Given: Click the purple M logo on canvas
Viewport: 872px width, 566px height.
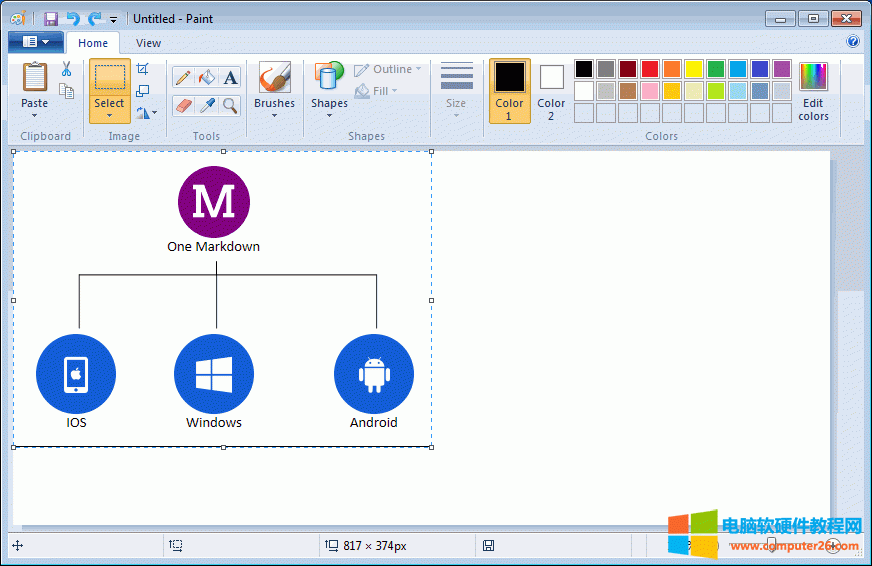Looking at the screenshot, I should coord(214,202).
